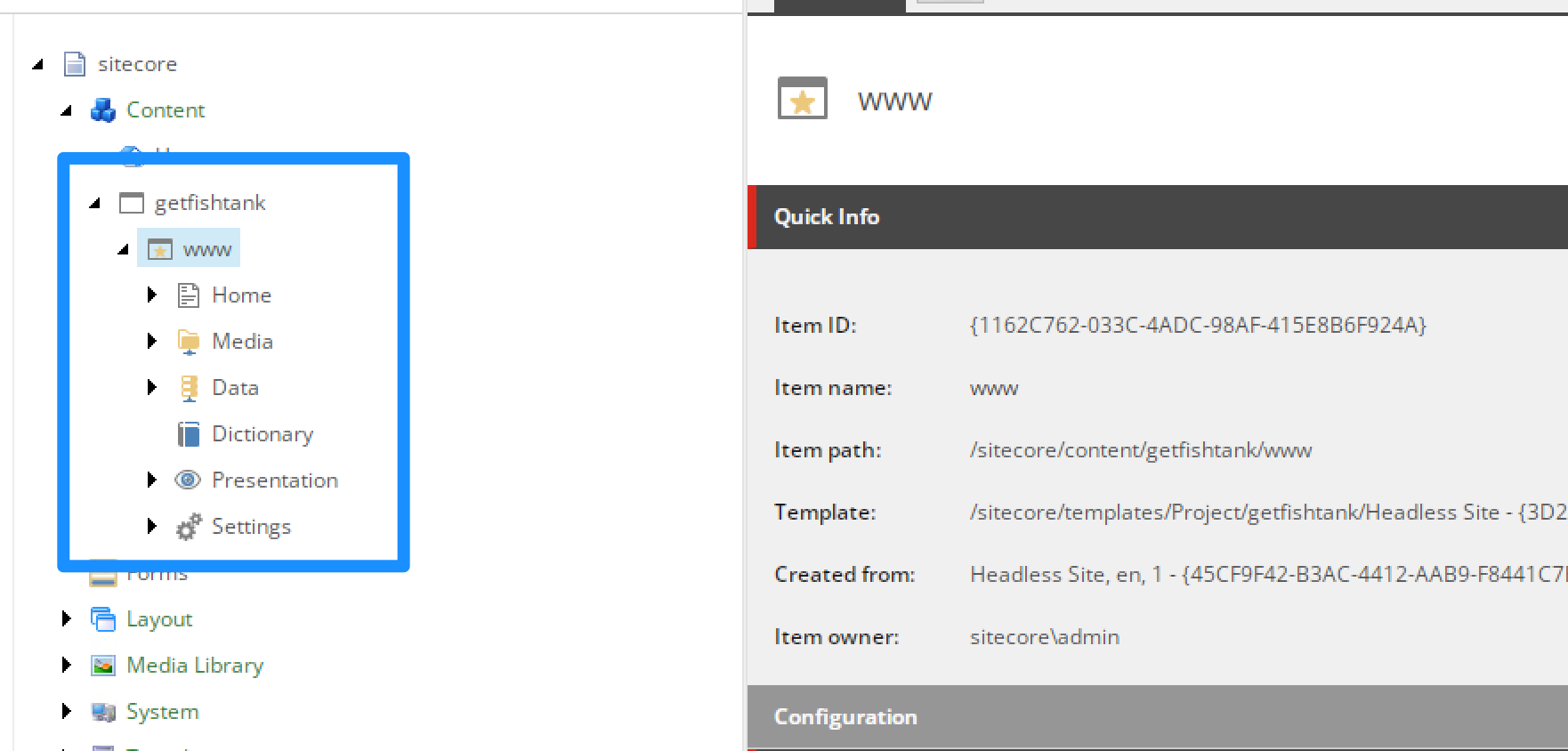The width and height of the screenshot is (1568, 751).
Task: Expand the Data node
Action: point(152,387)
